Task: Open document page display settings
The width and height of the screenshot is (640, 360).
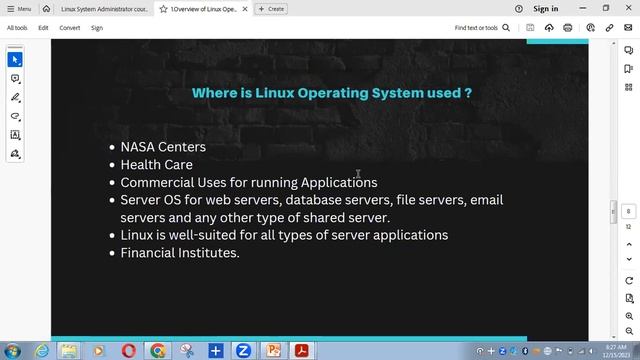Action: [x=629, y=298]
